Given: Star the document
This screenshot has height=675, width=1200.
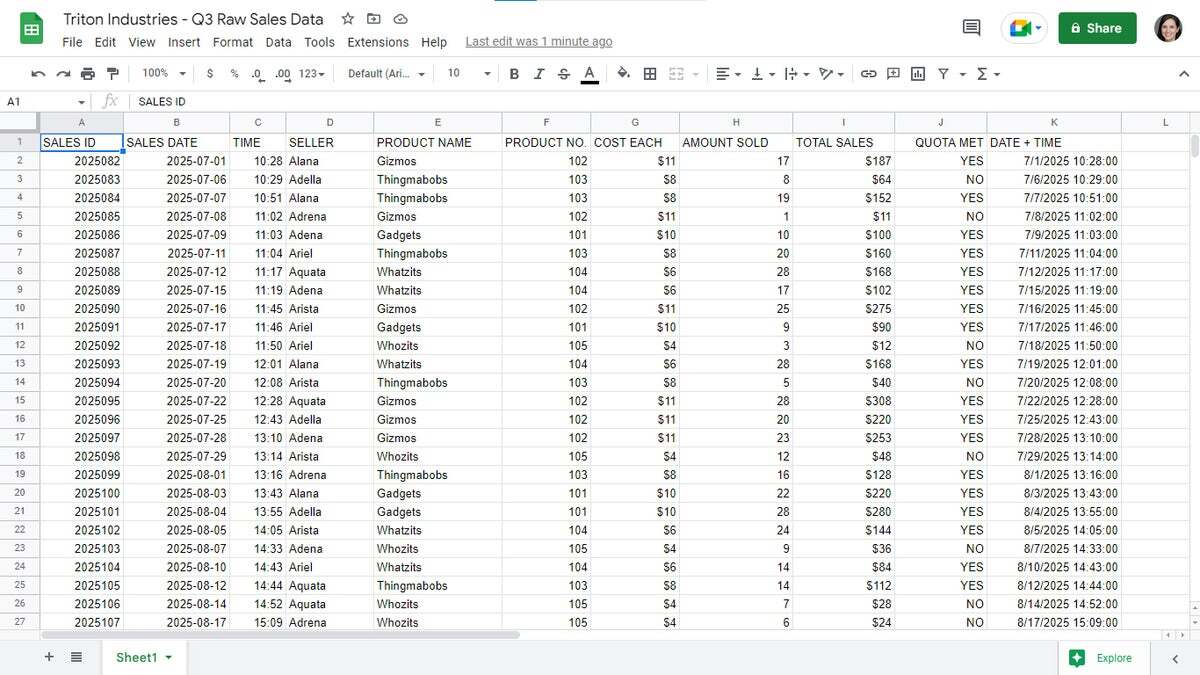Looking at the screenshot, I should 347,19.
